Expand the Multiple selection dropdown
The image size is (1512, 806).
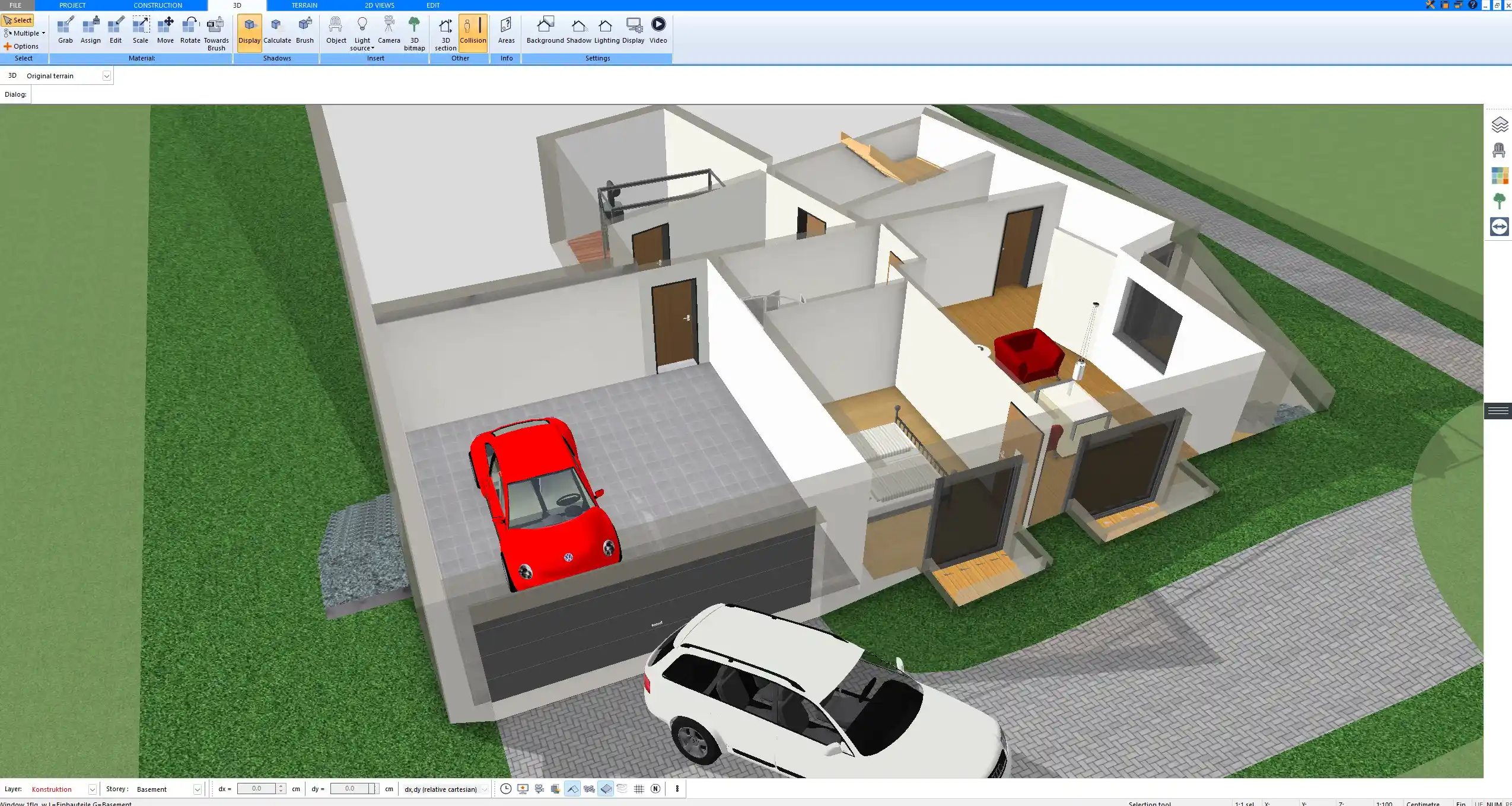pyautogui.click(x=24, y=33)
